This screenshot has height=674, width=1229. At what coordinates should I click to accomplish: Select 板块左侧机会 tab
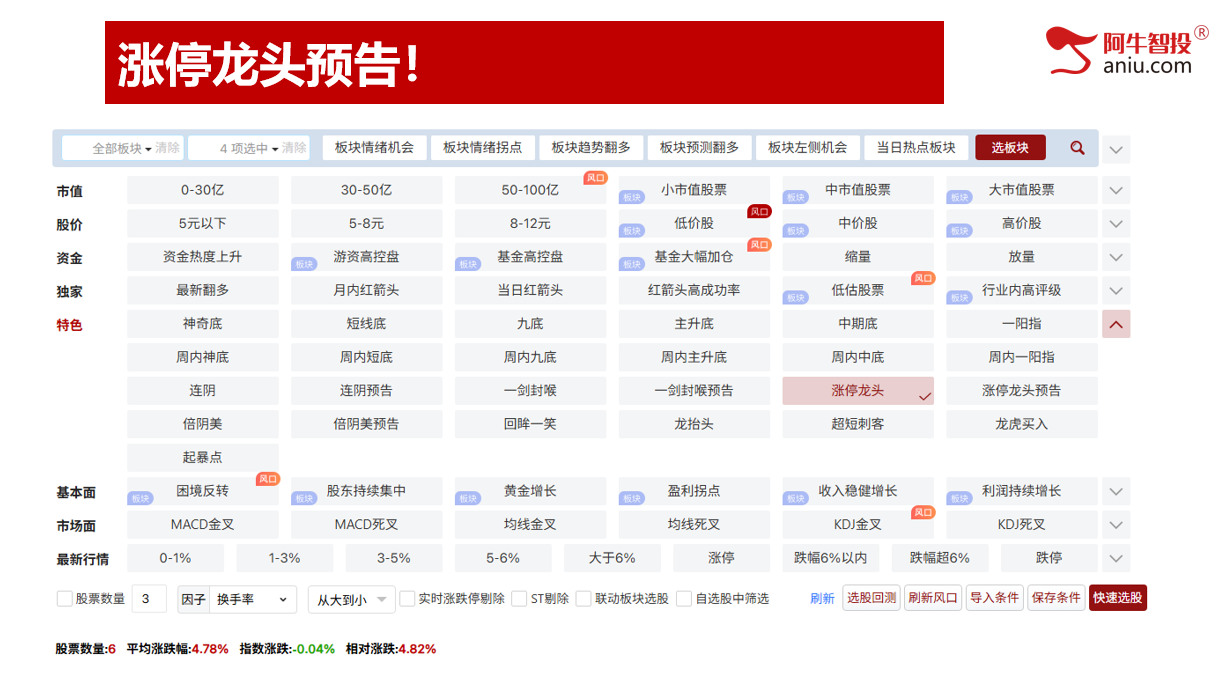808,148
